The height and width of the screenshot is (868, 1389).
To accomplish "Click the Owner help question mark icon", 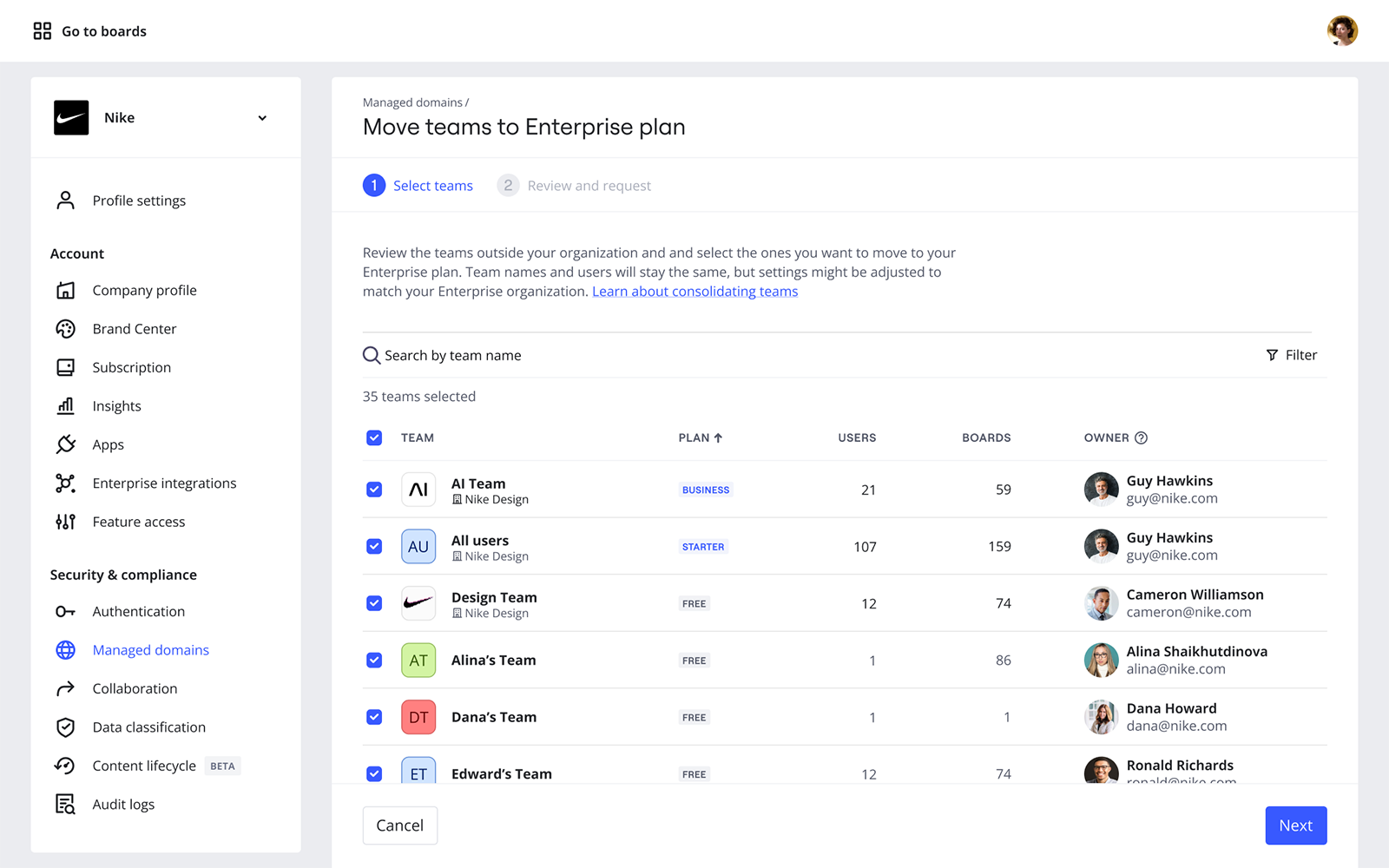I will (1141, 438).
